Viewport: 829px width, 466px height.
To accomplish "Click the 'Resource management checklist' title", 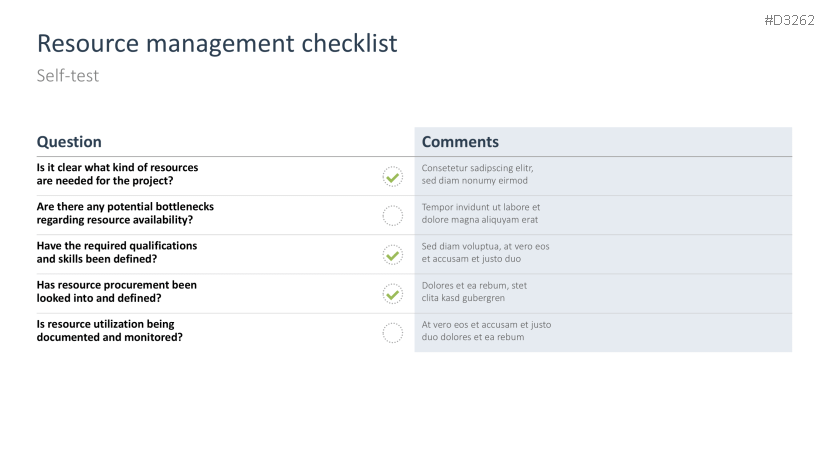I will 217,44.
